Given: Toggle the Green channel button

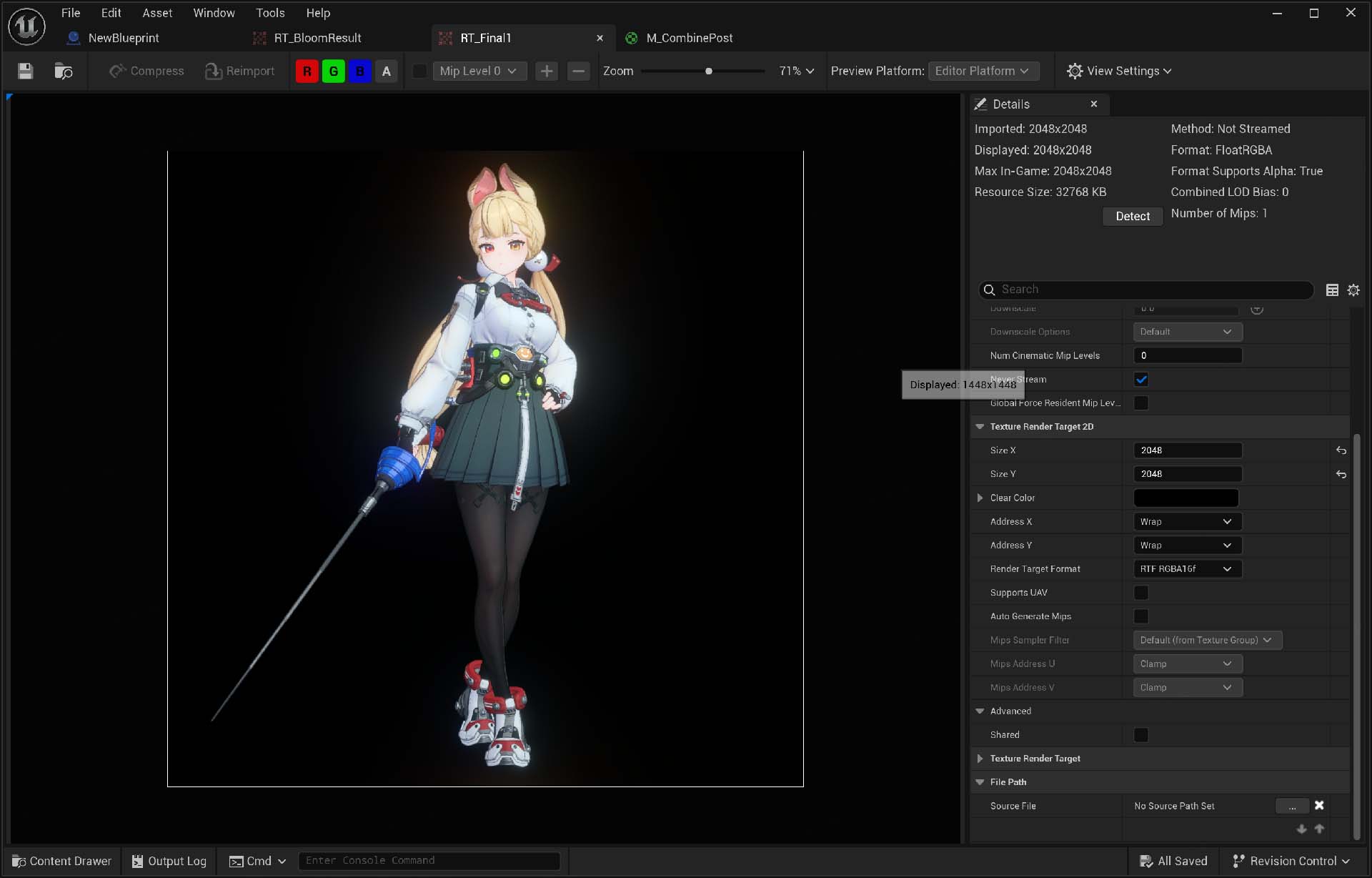Looking at the screenshot, I should [333, 71].
